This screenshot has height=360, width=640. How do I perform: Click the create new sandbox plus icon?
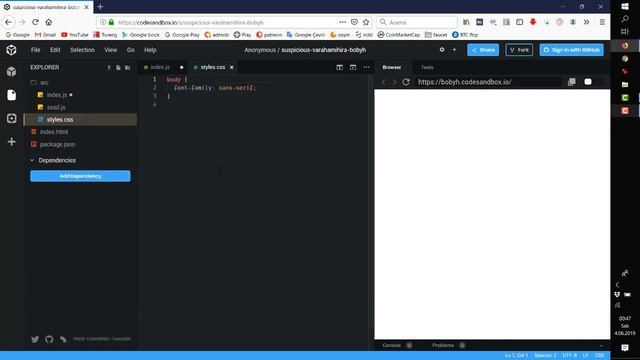454,50
